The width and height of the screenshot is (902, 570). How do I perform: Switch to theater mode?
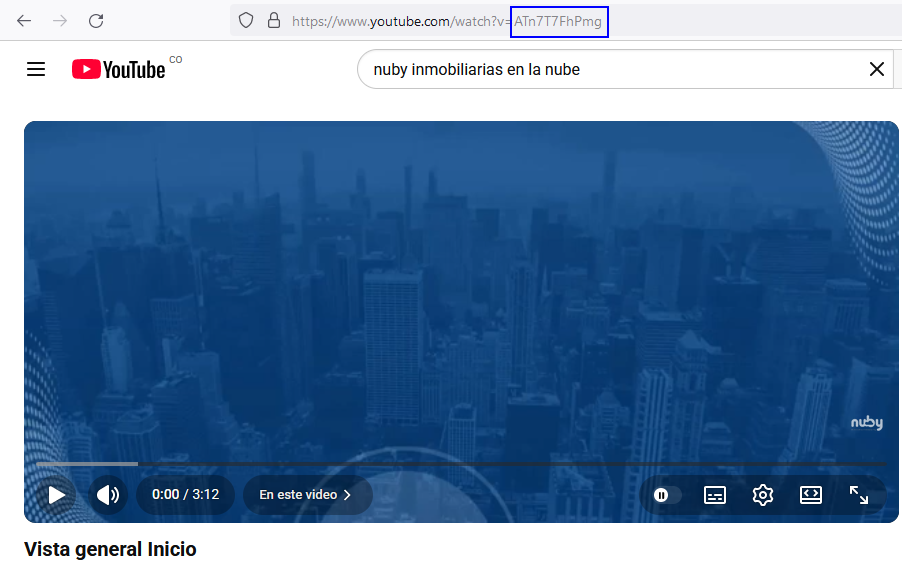(810, 495)
